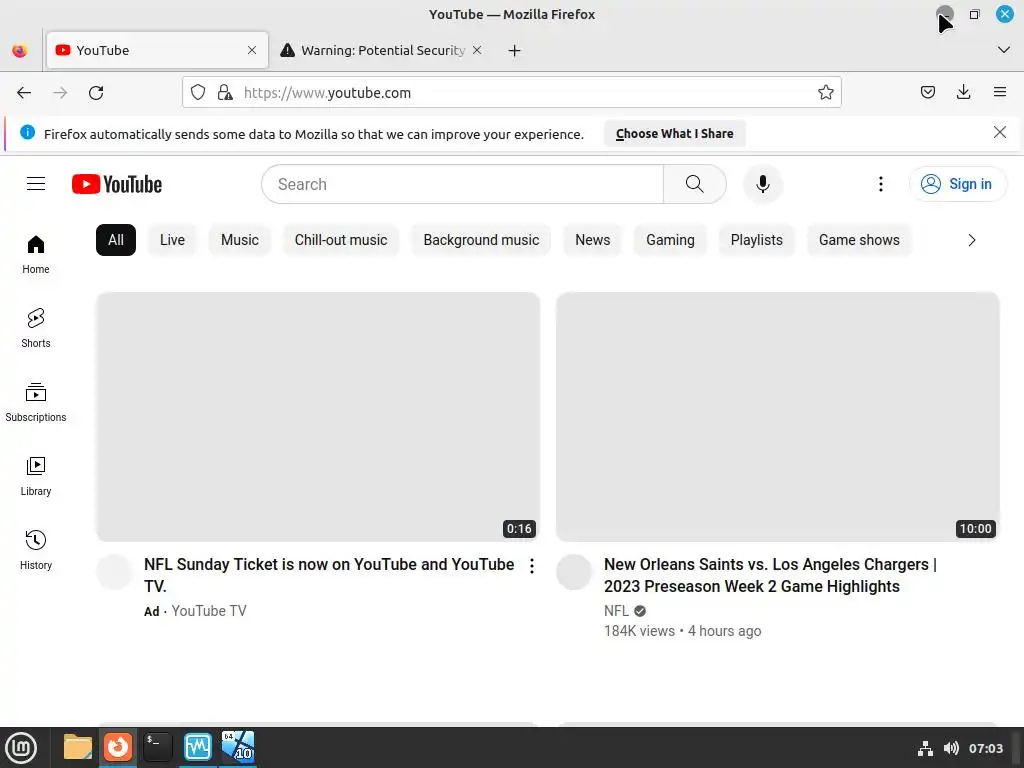Select the All category chip
Viewport: 1024px width, 768px height.
[x=116, y=240]
